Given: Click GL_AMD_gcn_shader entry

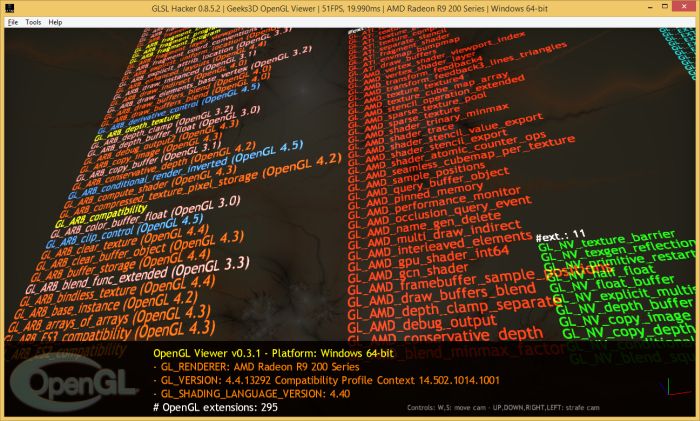Looking at the screenshot, I should (408, 271).
